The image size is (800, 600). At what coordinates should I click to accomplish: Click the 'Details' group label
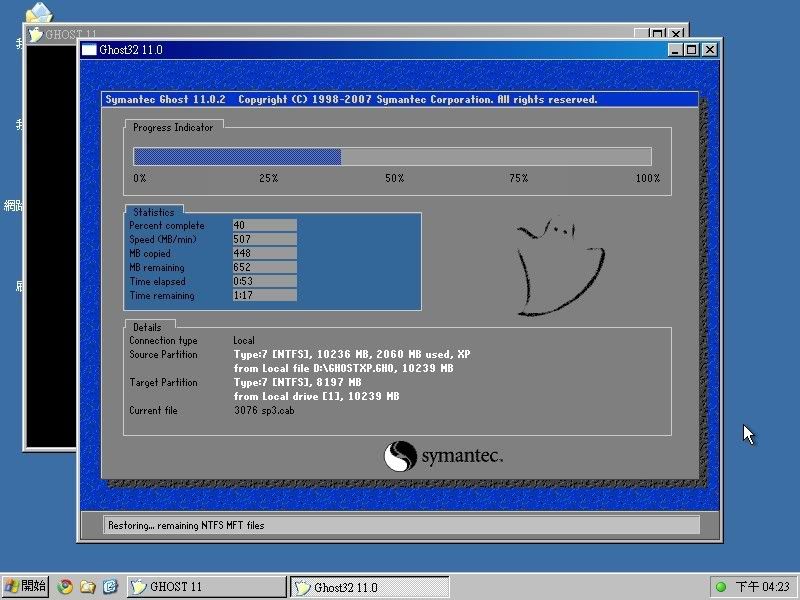click(x=147, y=328)
